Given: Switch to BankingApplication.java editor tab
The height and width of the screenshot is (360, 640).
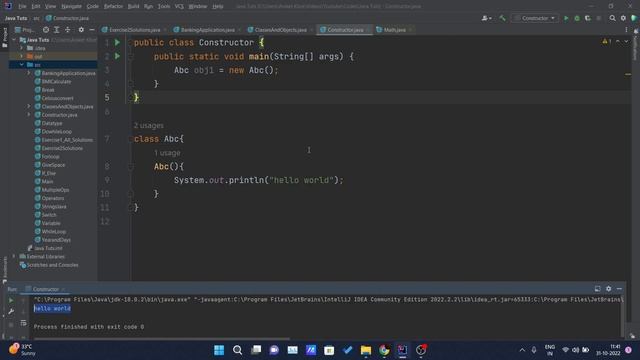Looking at the screenshot, I should coord(207,30).
